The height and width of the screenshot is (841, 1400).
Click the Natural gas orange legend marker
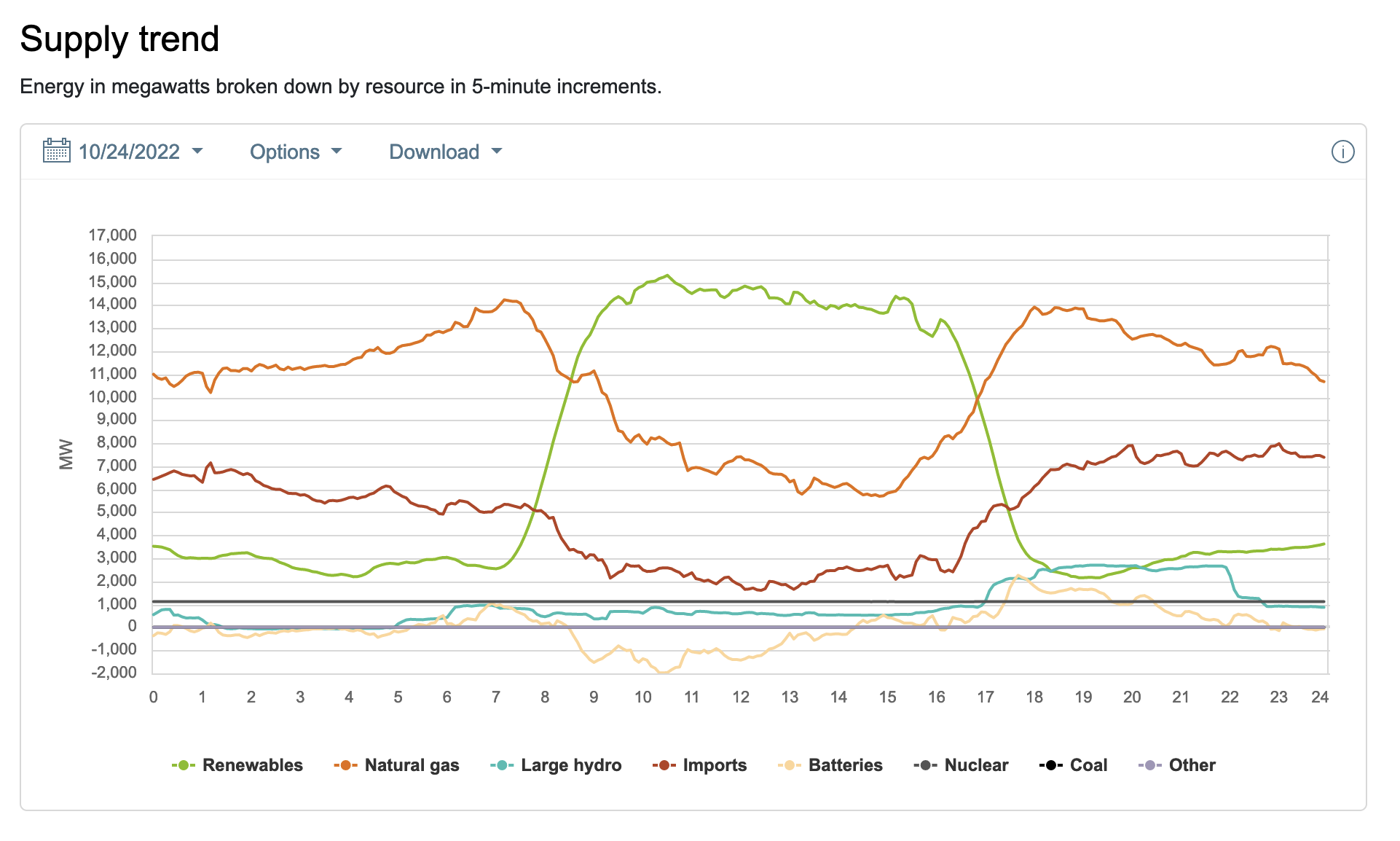click(x=345, y=765)
